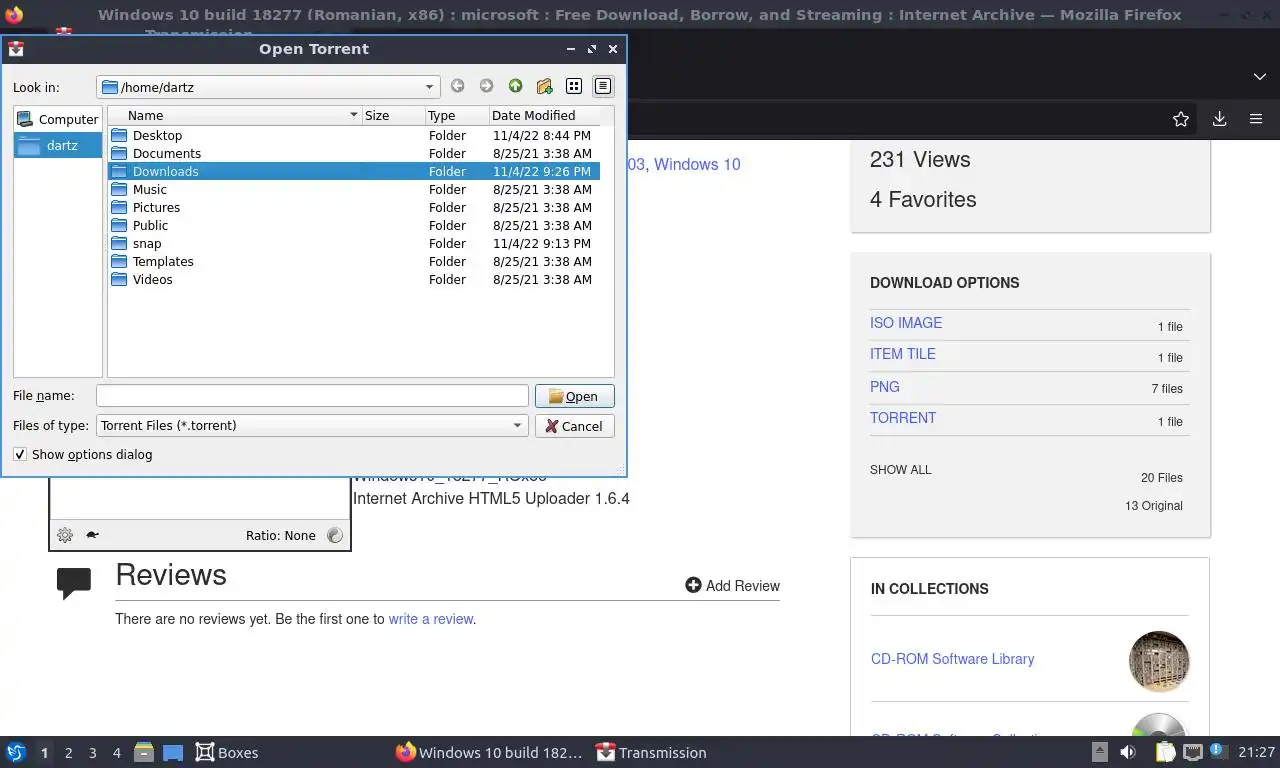The image size is (1280, 768).
Task: Select the Documents folder
Action: pyautogui.click(x=354, y=153)
